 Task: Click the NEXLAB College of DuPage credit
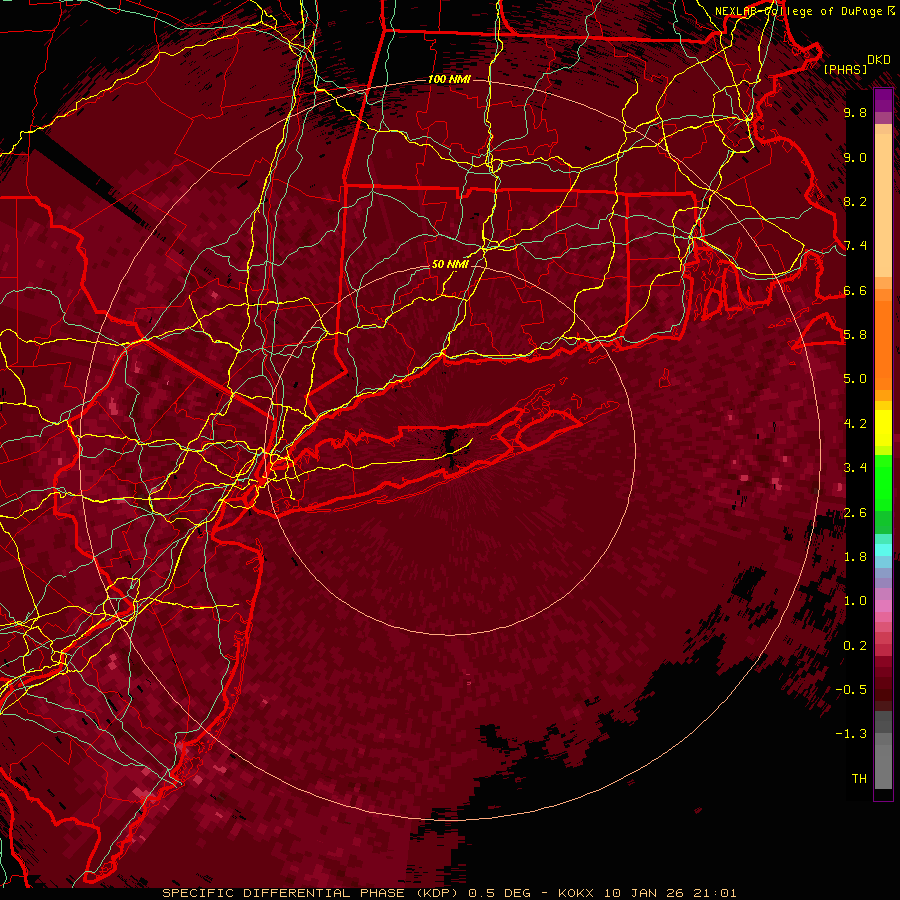(x=804, y=11)
